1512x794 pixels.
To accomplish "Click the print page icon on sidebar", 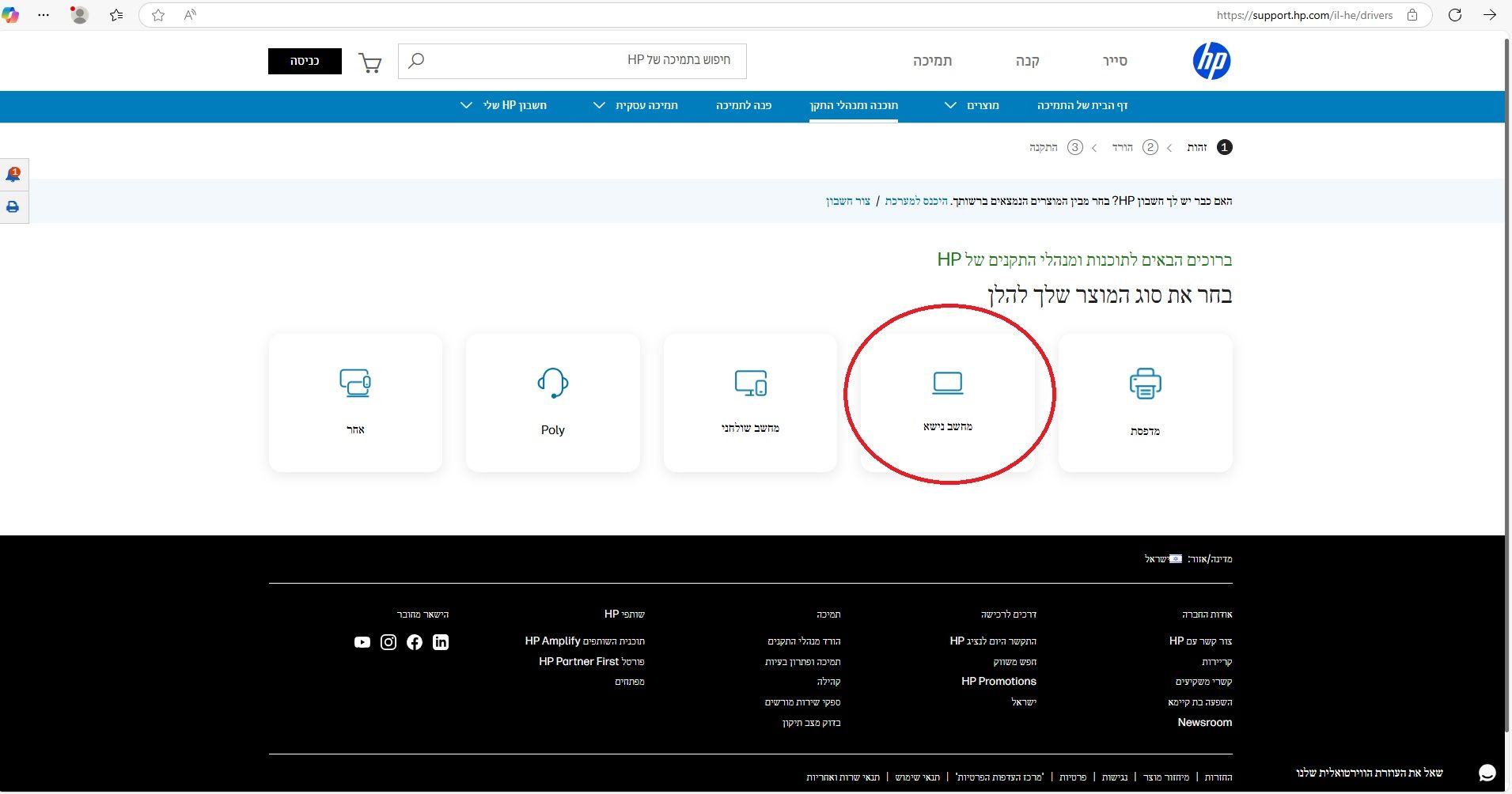I will click(13, 207).
